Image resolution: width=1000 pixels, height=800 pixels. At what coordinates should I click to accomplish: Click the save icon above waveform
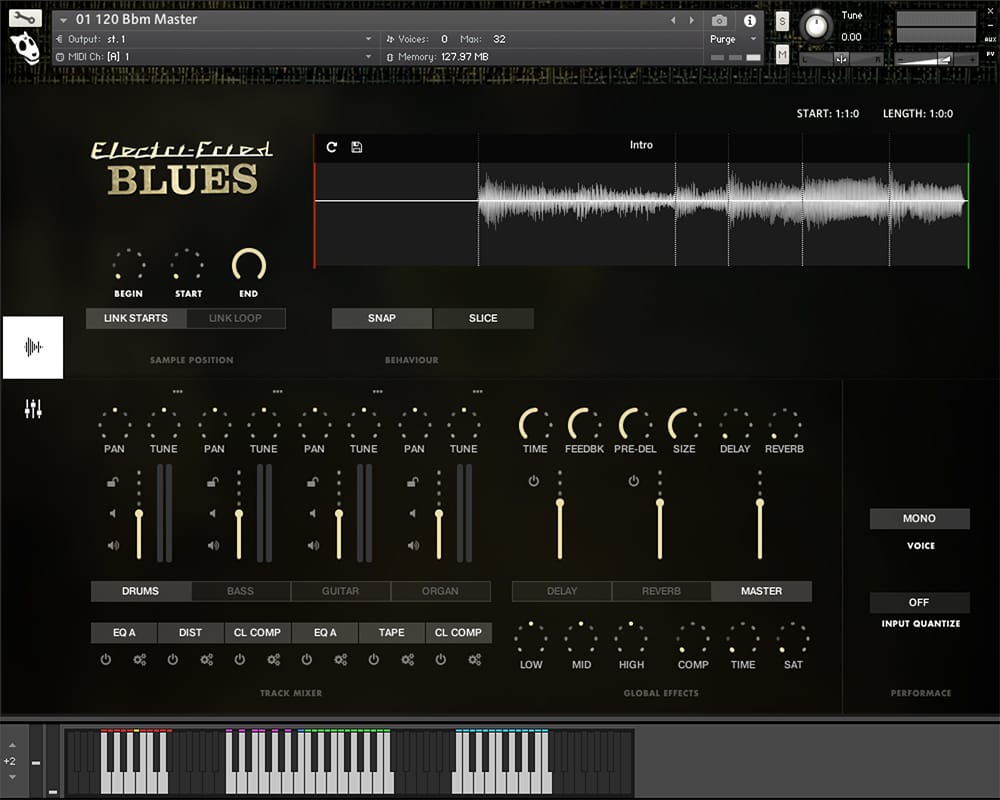point(357,147)
